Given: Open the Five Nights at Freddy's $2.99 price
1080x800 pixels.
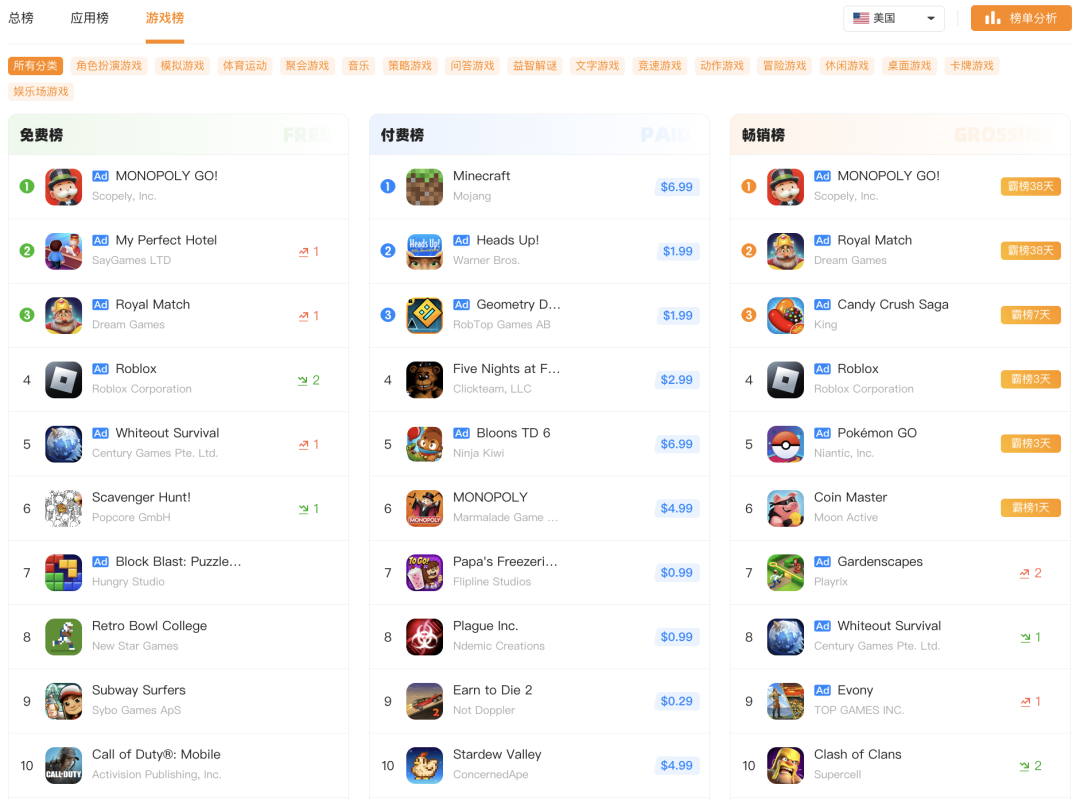Looking at the screenshot, I should tap(676, 380).
